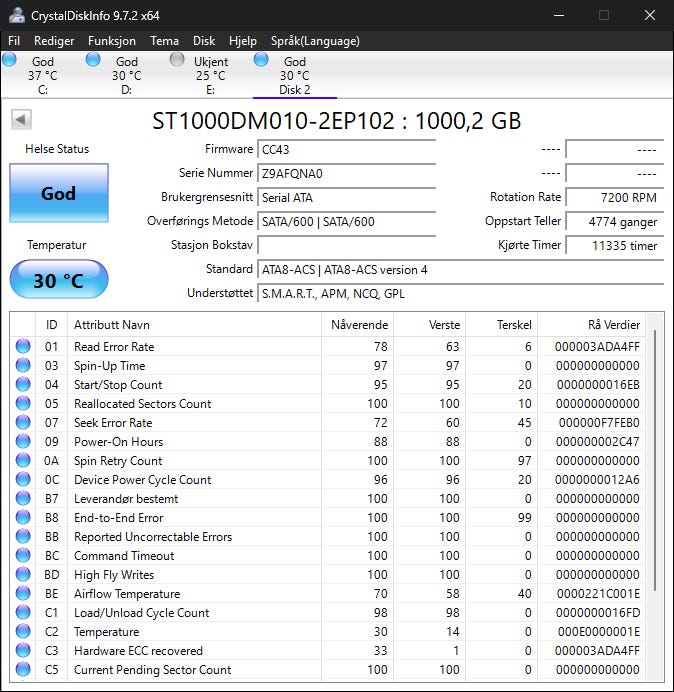The width and height of the screenshot is (674, 692).
Task: Click status icon for Current Pending Sector Count
Action: click(x=23, y=670)
